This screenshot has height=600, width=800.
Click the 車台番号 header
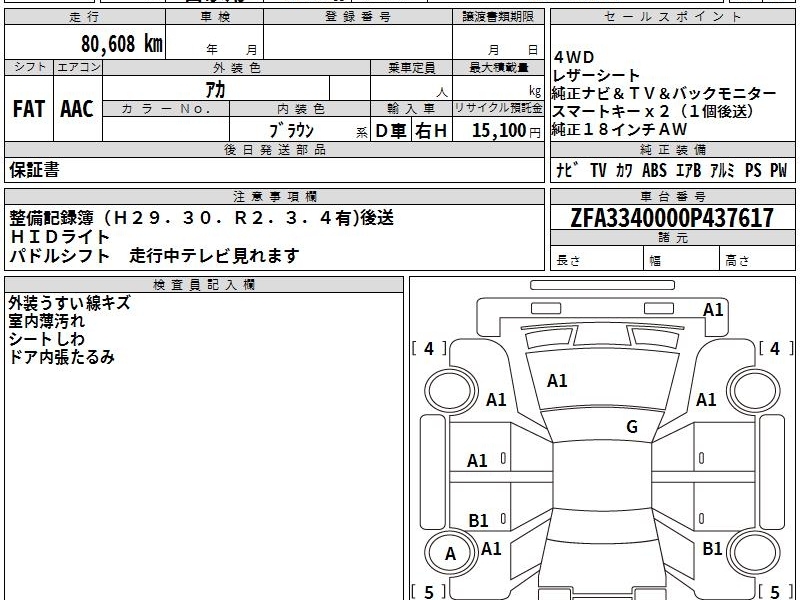tap(672, 196)
